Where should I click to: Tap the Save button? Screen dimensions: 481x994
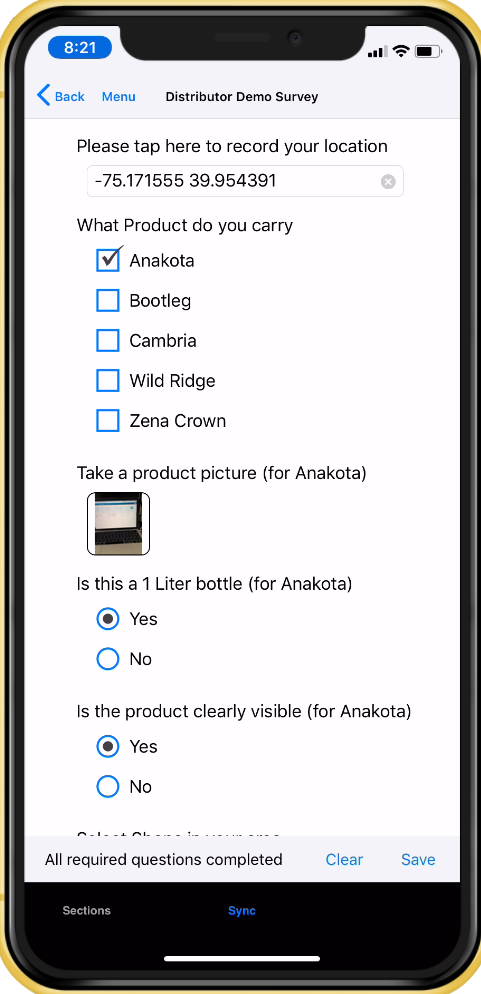tap(418, 860)
